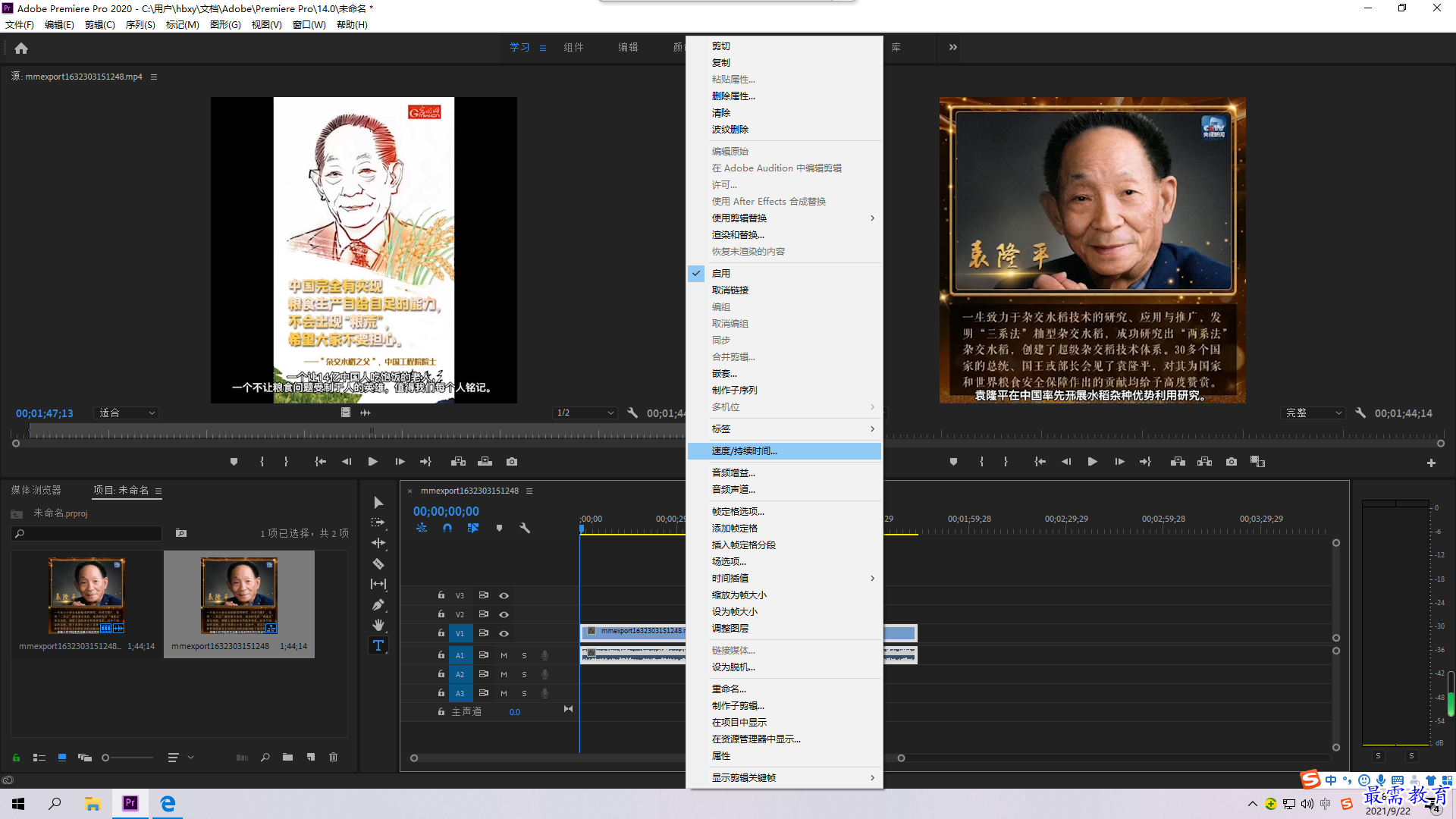The image size is (1456, 819).
Task: Open program playback resolution 完整 dropdown
Action: (x=1313, y=413)
